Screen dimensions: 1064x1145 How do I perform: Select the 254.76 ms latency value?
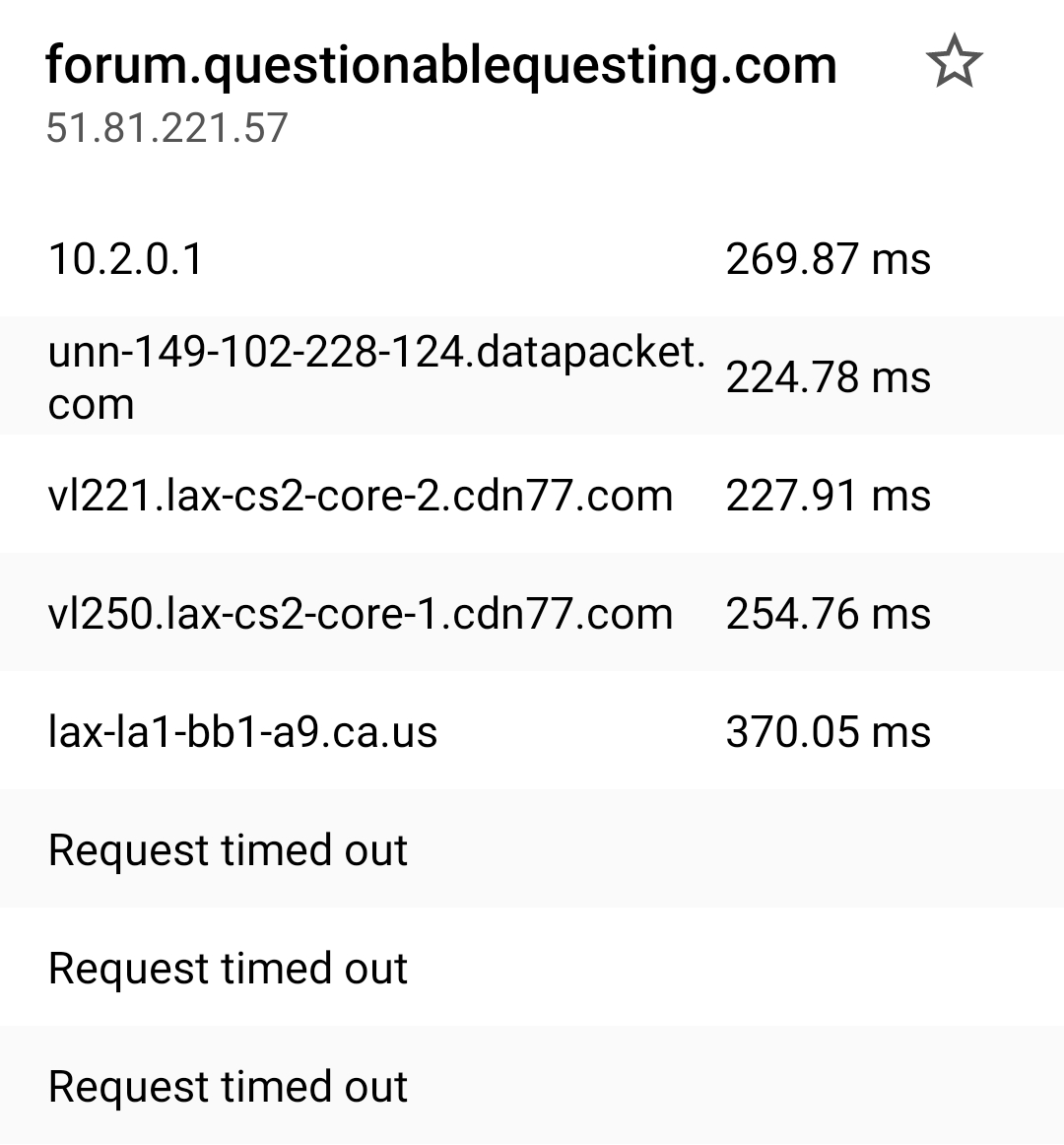click(x=829, y=612)
